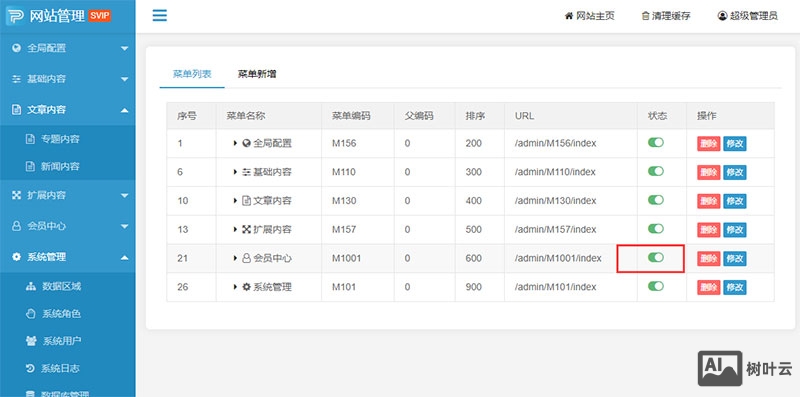Click the expand-arrows icon of sidebar 扩展内容
This screenshot has height=397, width=800.
(16, 195)
